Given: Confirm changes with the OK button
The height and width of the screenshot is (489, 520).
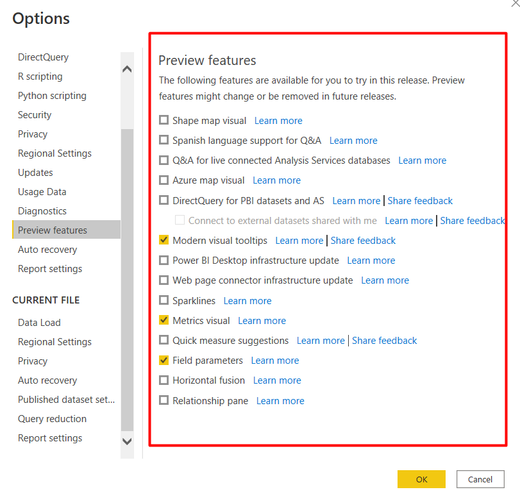Looking at the screenshot, I should 421,479.
